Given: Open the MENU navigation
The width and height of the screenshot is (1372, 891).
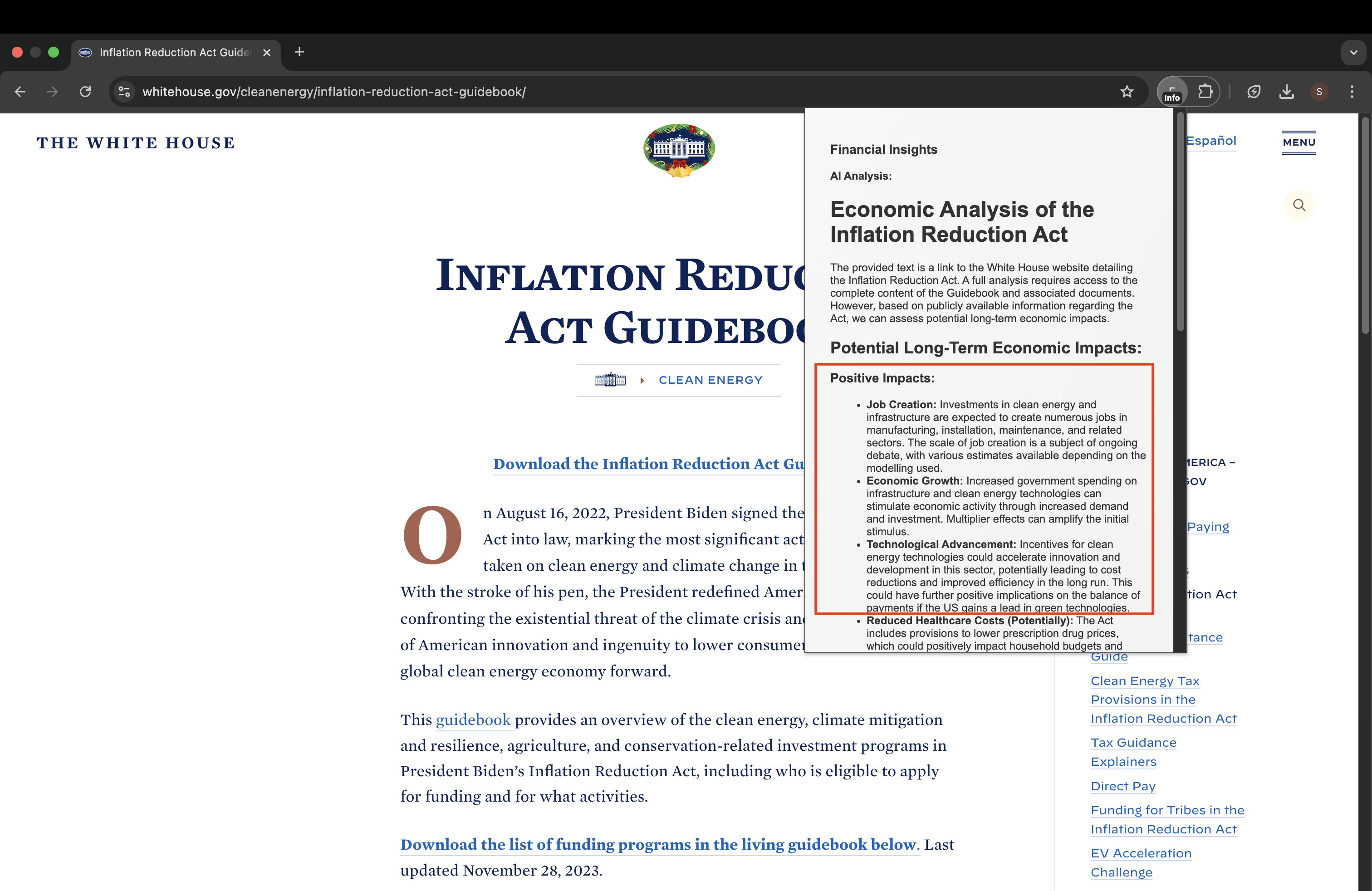Looking at the screenshot, I should [x=1299, y=142].
